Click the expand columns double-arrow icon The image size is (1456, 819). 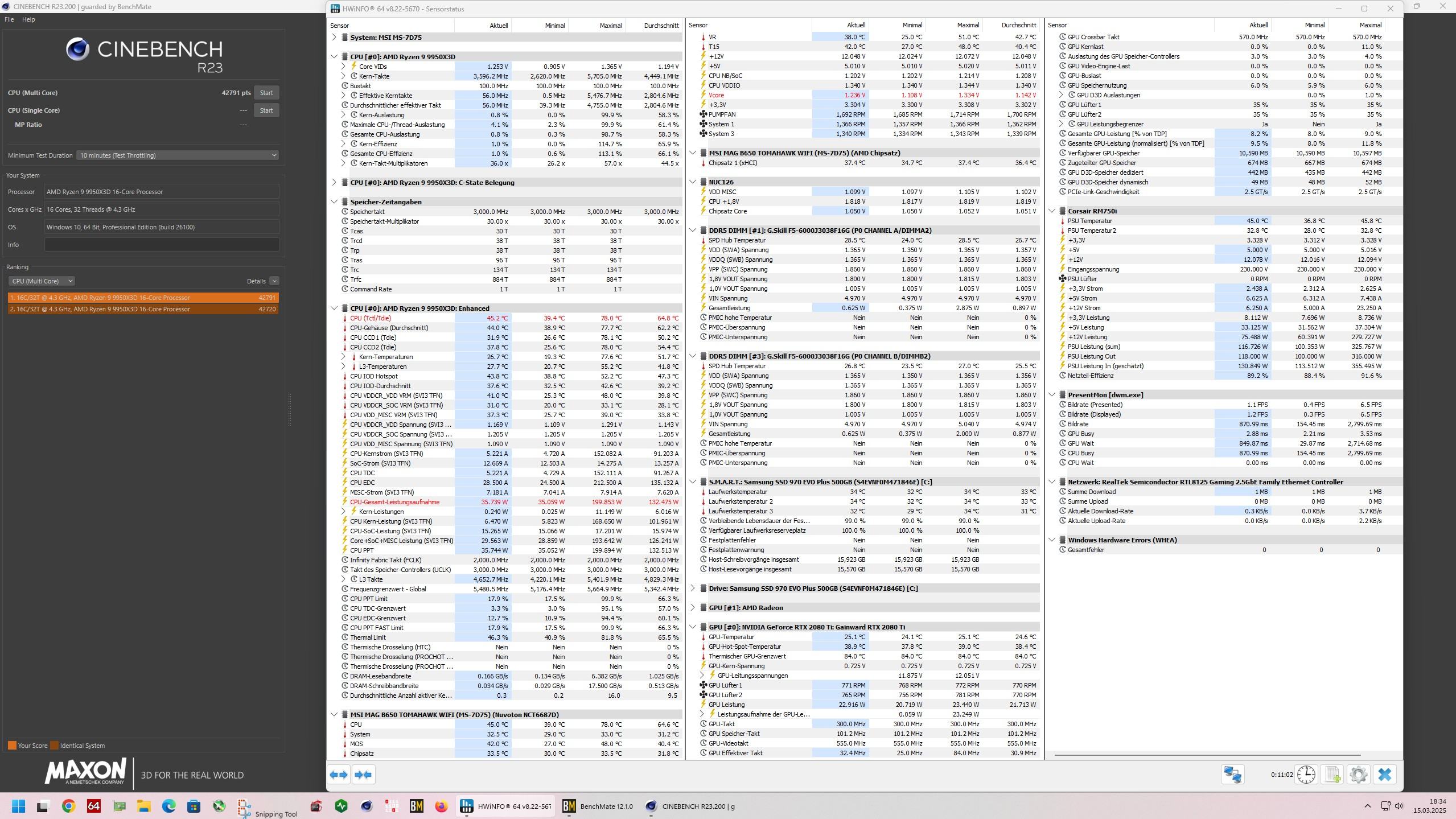[x=339, y=775]
